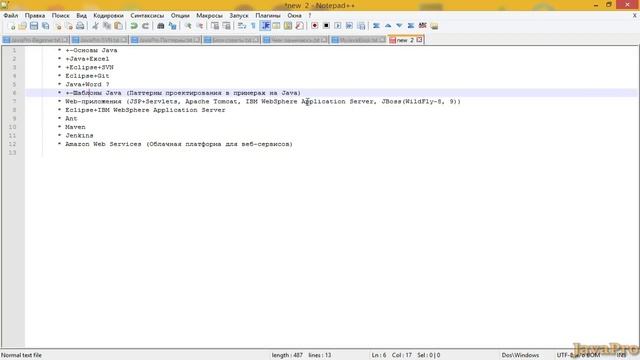
Task: Click the Zoom In toolbar icon
Action: pos(188,26)
